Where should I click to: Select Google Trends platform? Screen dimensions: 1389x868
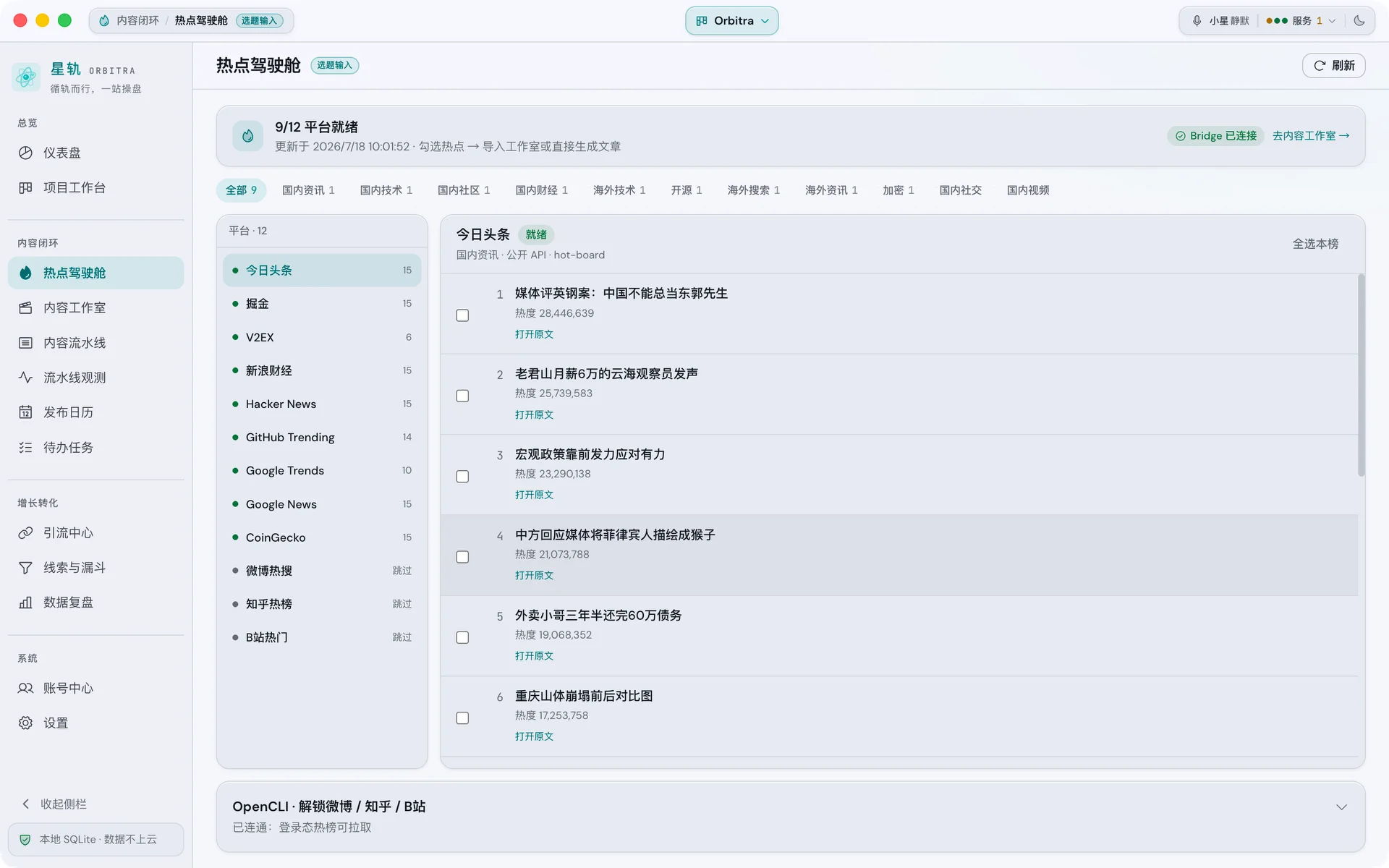coord(322,470)
